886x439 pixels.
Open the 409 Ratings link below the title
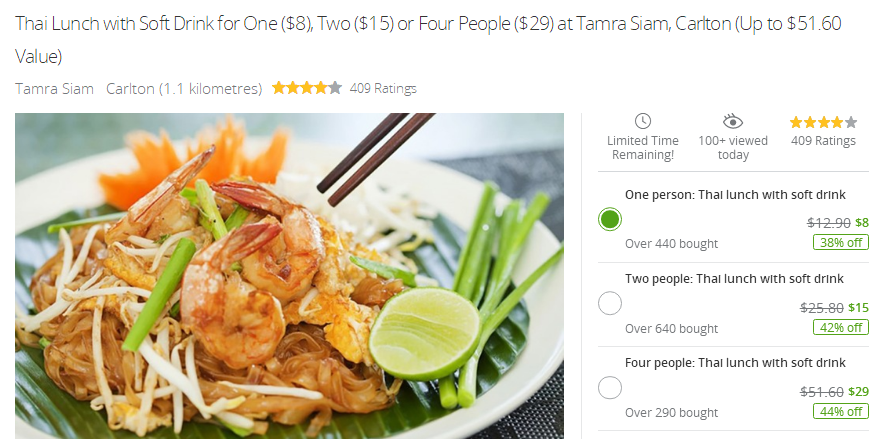(383, 89)
